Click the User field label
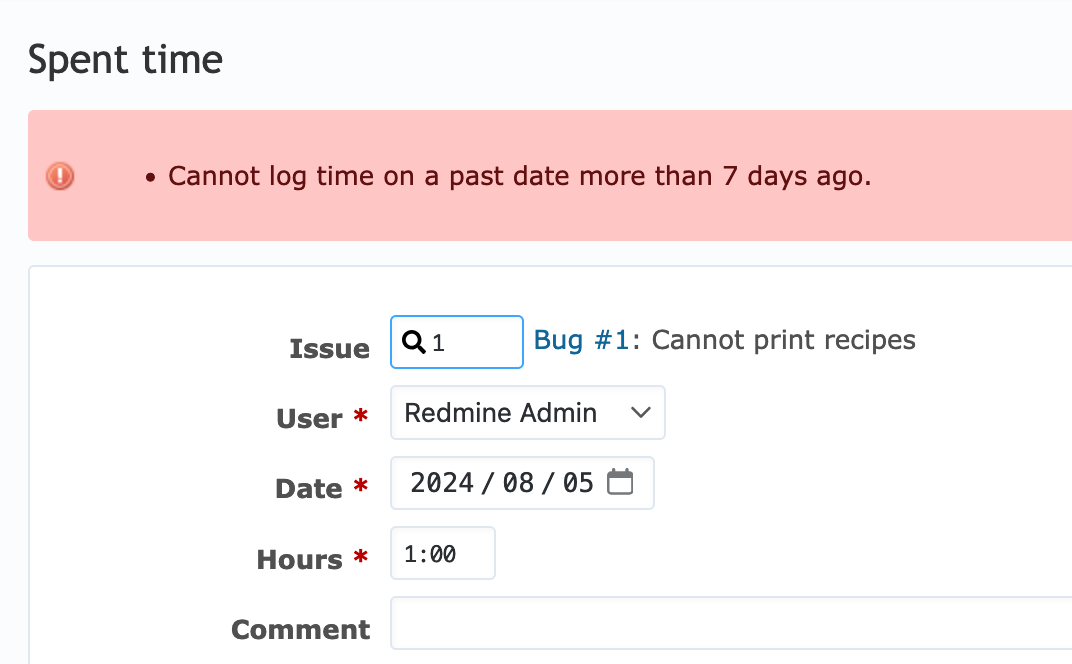 point(309,419)
